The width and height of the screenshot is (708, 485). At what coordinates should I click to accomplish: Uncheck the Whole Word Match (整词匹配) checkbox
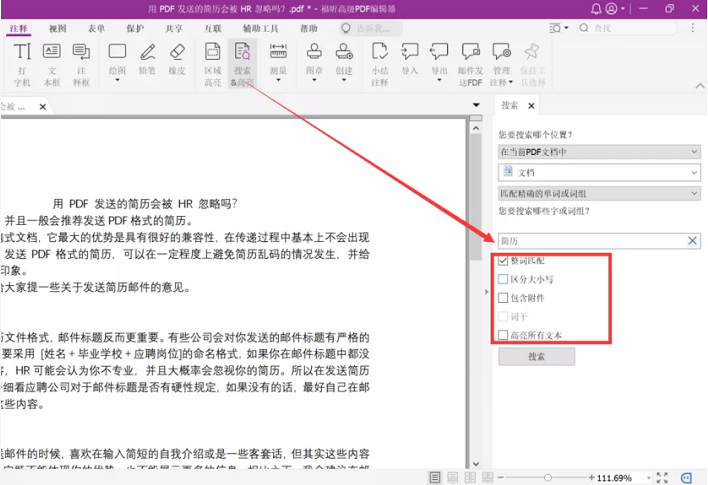(503, 261)
